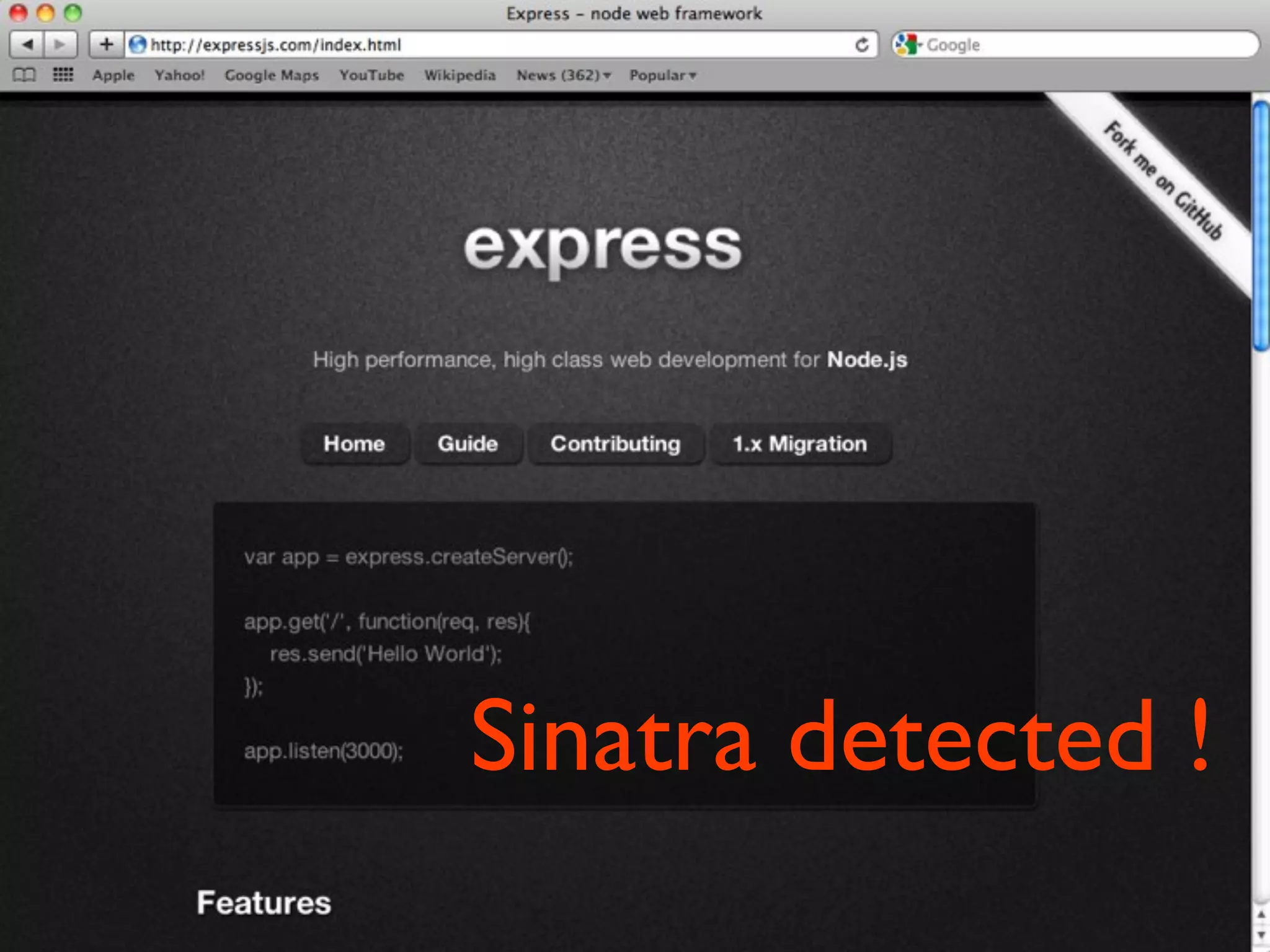Click the code line 'app.listen(3000);'

[323, 751]
